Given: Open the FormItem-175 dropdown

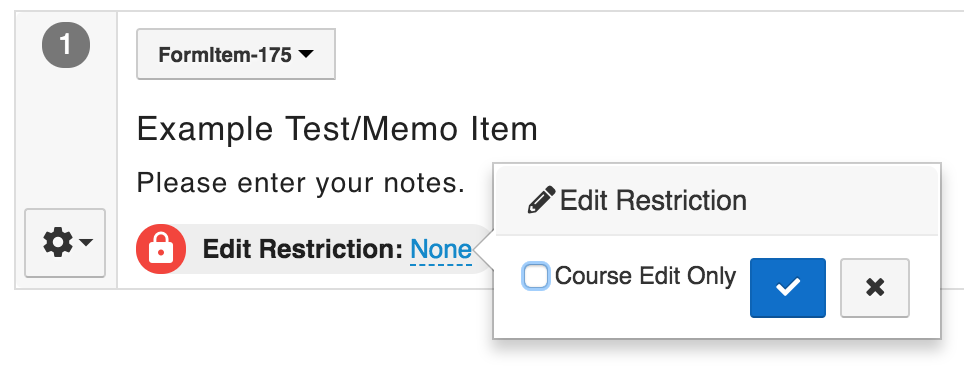Looking at the screenshot, I should [x=236, y=54].
